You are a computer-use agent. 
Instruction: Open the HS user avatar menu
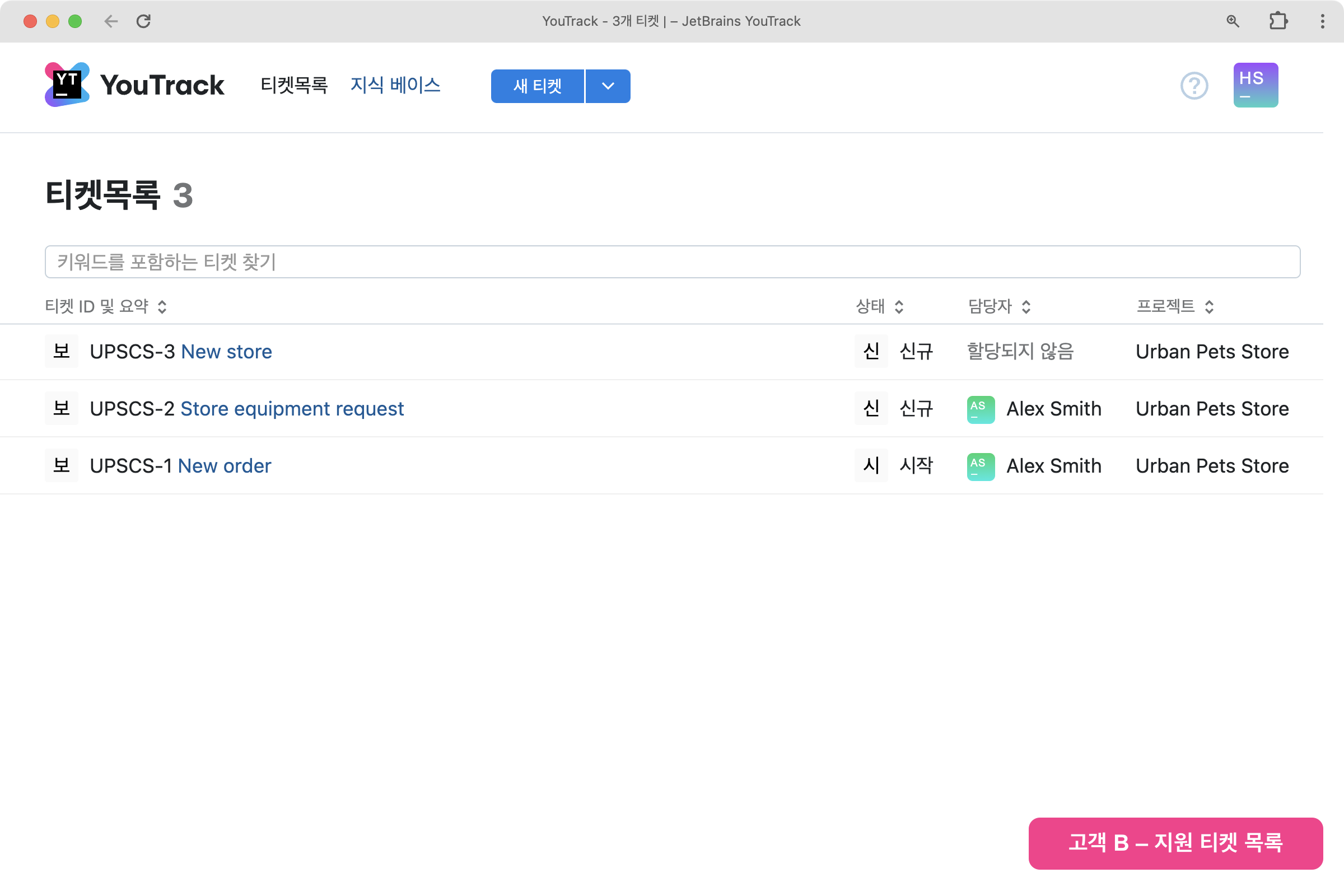[x=1256, y=85]
